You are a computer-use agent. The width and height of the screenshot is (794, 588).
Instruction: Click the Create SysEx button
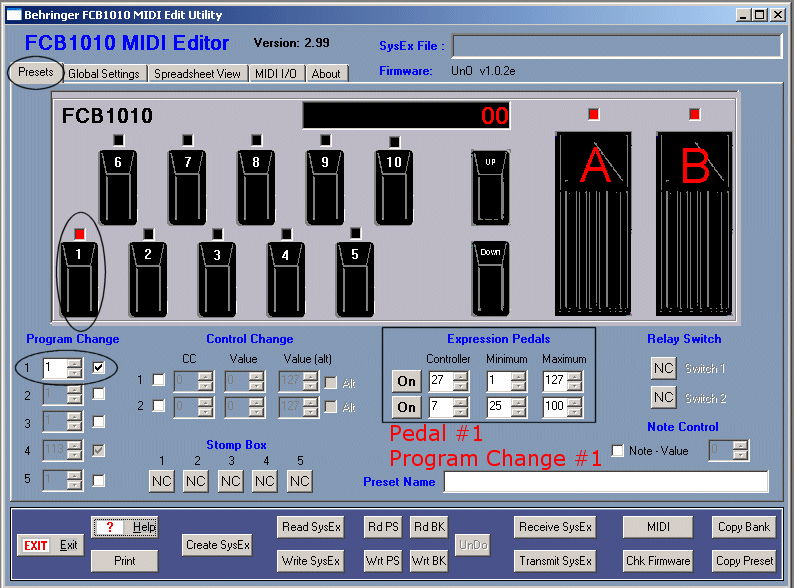(218, 545)
